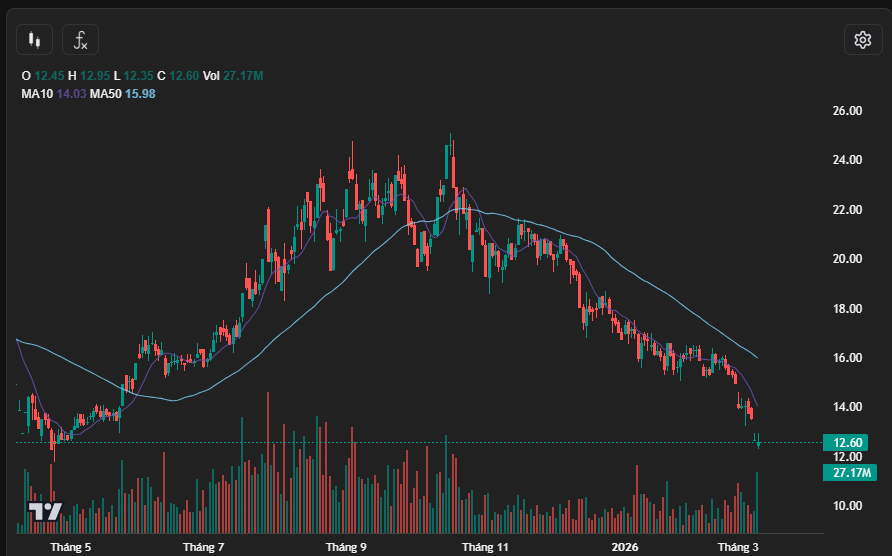Click the Vol value in legend
The width and height of the screenshot is (892, 556).
243,76
